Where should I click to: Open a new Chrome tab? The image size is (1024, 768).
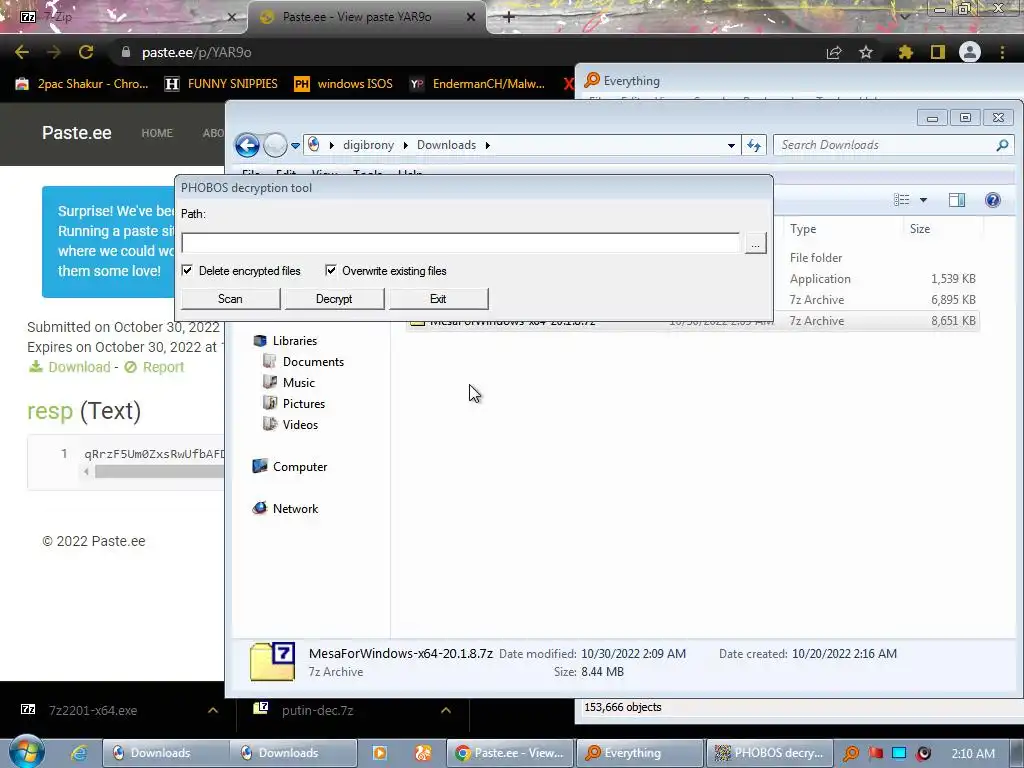tap(509, 17)
